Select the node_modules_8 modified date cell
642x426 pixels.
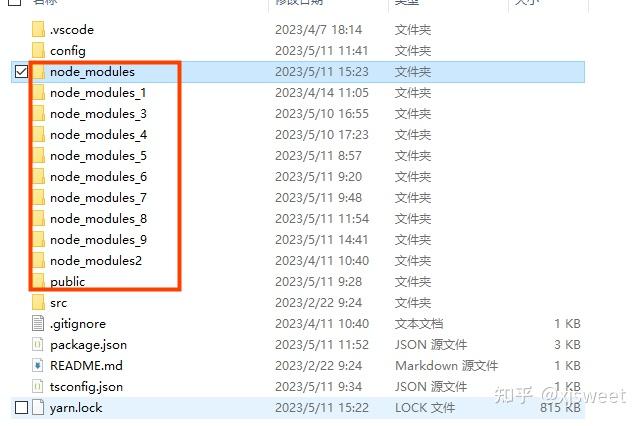pyautogui.click(x=322, y=219)
